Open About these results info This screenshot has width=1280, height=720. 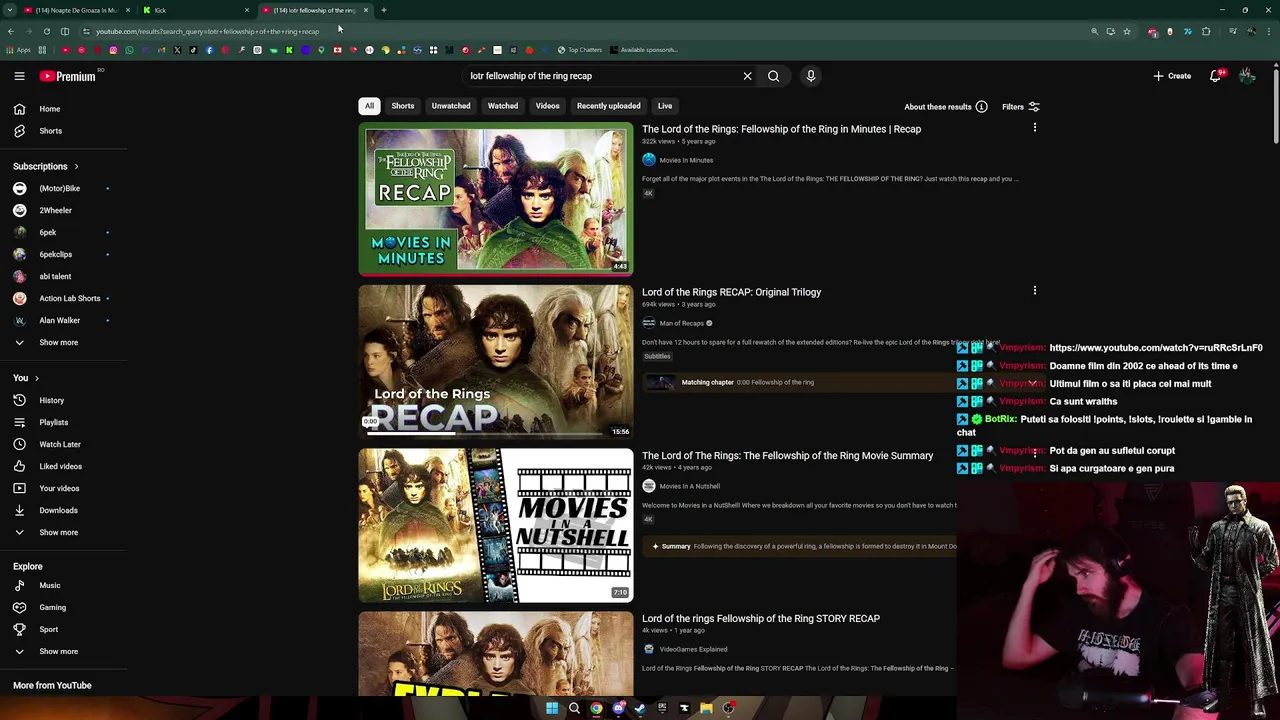[x=946, y=107]
